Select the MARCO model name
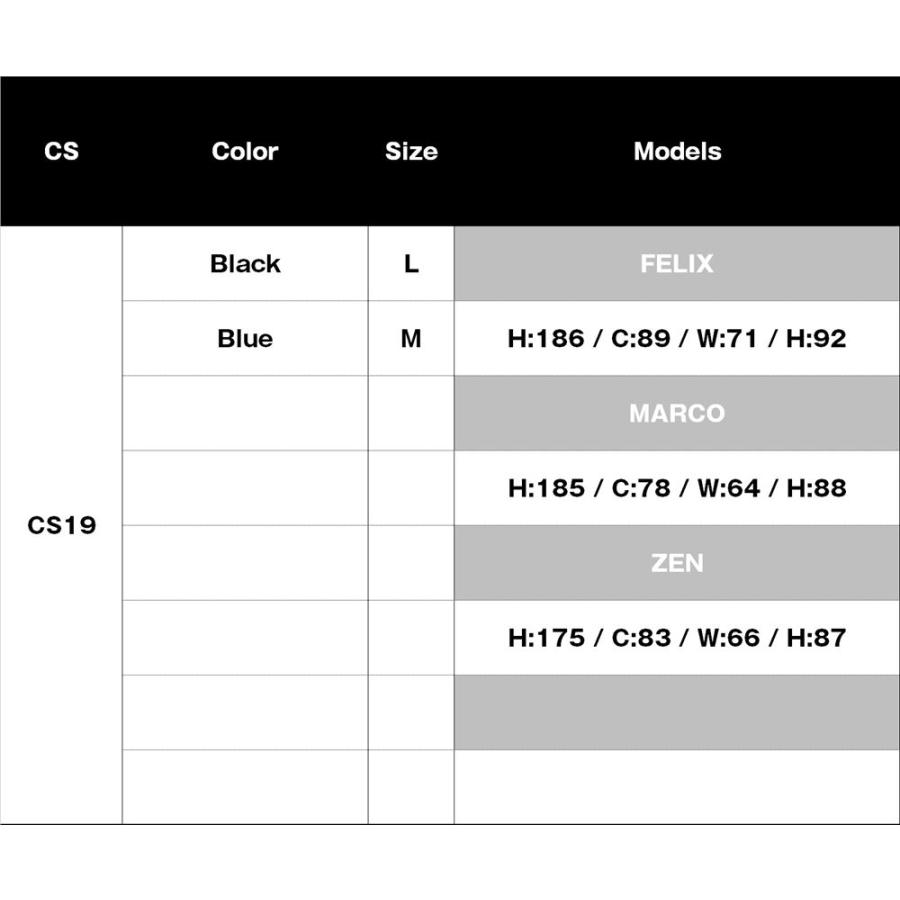 click(x=677, y=413)
